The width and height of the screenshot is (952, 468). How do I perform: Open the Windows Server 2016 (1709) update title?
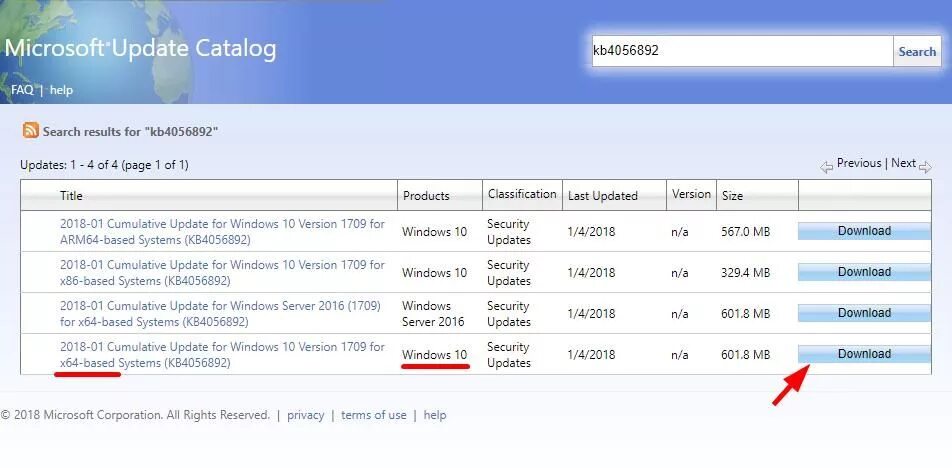(220, 313)
